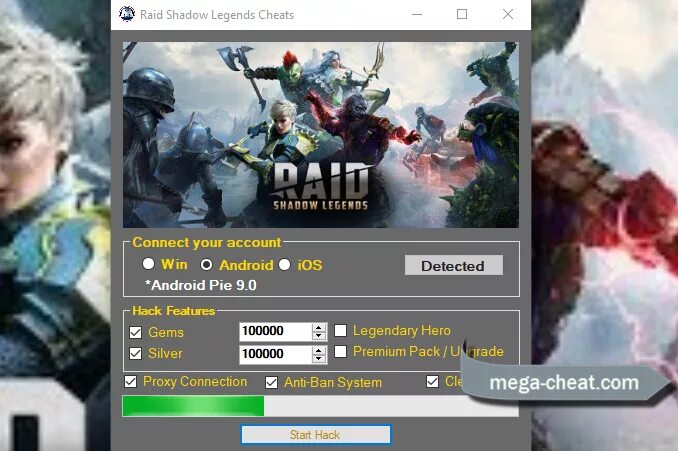This screenshot has height=451, width=678.
Task: Select the iOS radio button
Action: [284, 264]
